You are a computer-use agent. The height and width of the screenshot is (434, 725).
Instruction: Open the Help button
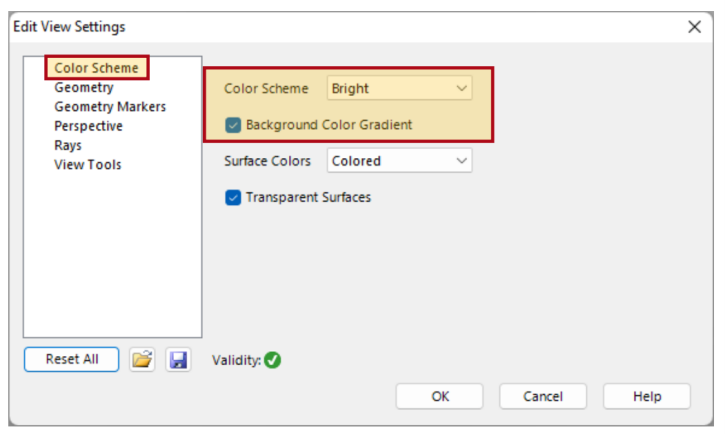point(647,396)
